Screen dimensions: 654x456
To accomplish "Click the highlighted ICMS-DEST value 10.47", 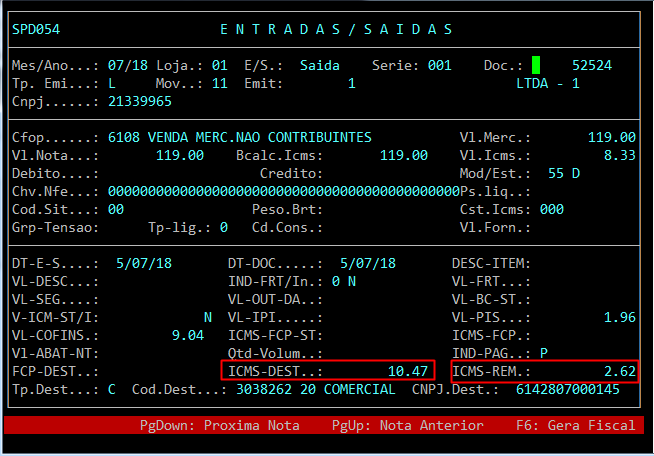I will [x=407, y=371].
